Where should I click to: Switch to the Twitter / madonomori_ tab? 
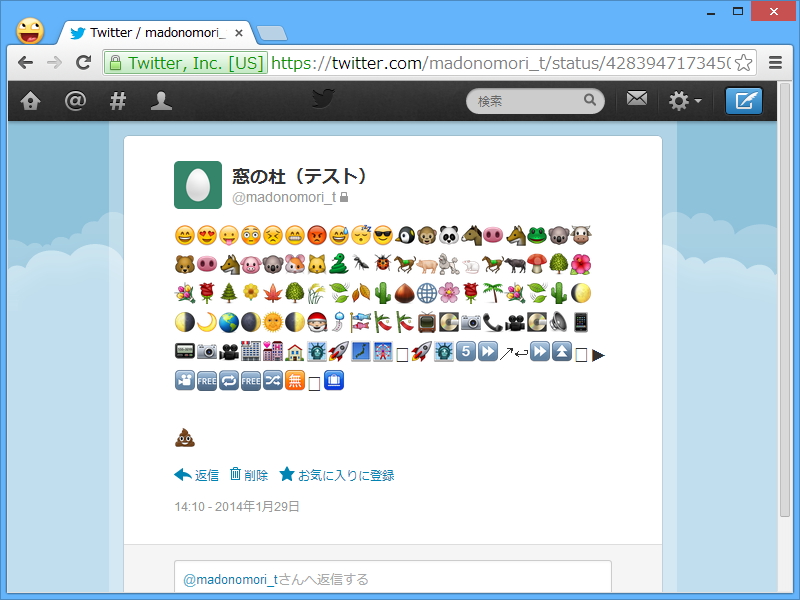point(150,31)
